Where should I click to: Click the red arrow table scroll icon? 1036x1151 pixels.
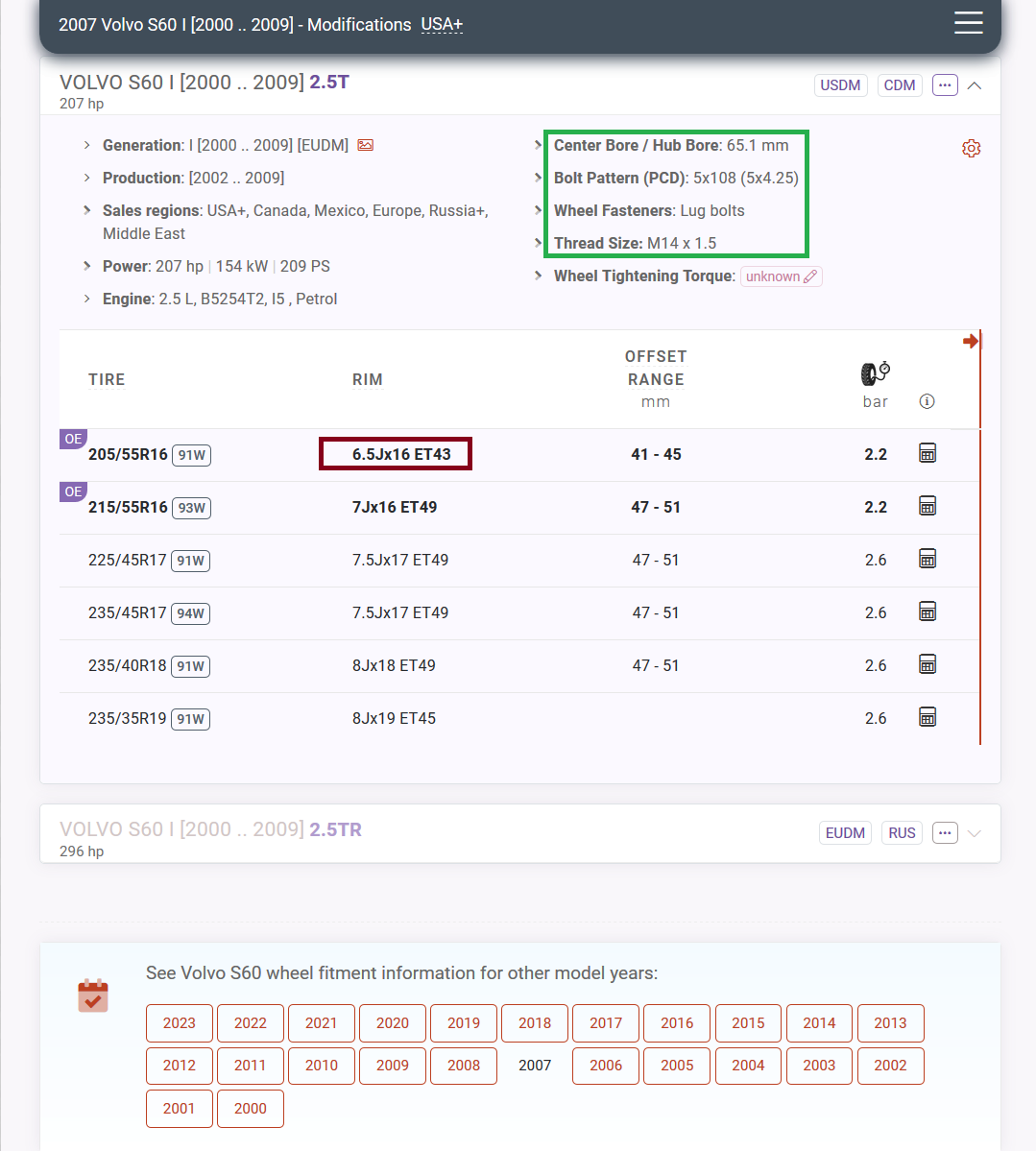coord(971,341)
